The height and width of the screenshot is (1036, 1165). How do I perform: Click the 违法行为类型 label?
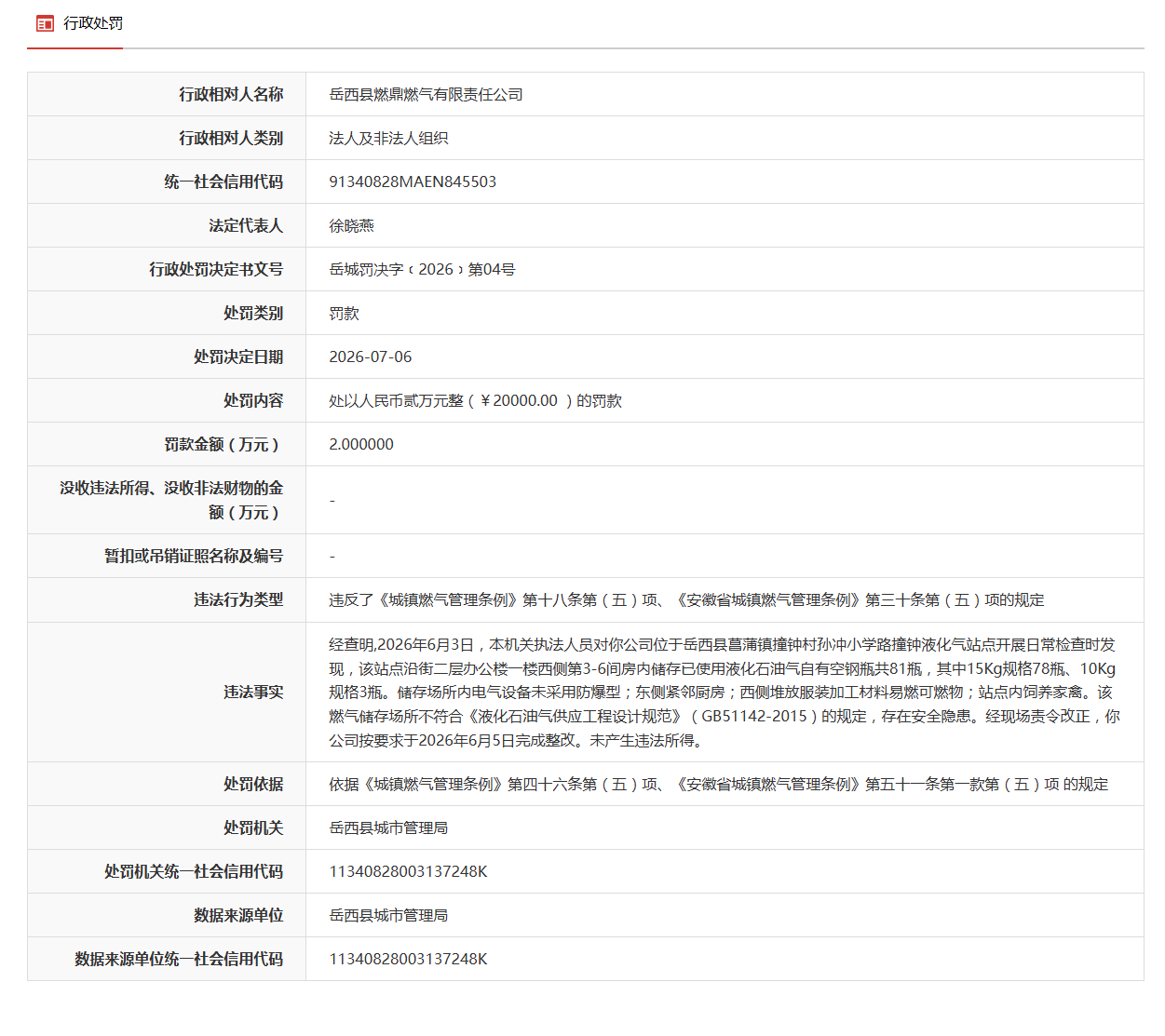pos(238,599)
